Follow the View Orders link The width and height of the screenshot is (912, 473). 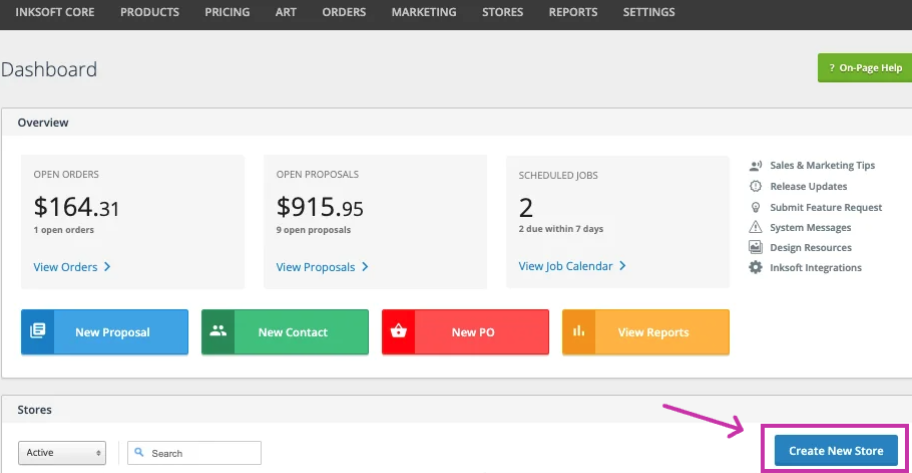coord(71,267)
